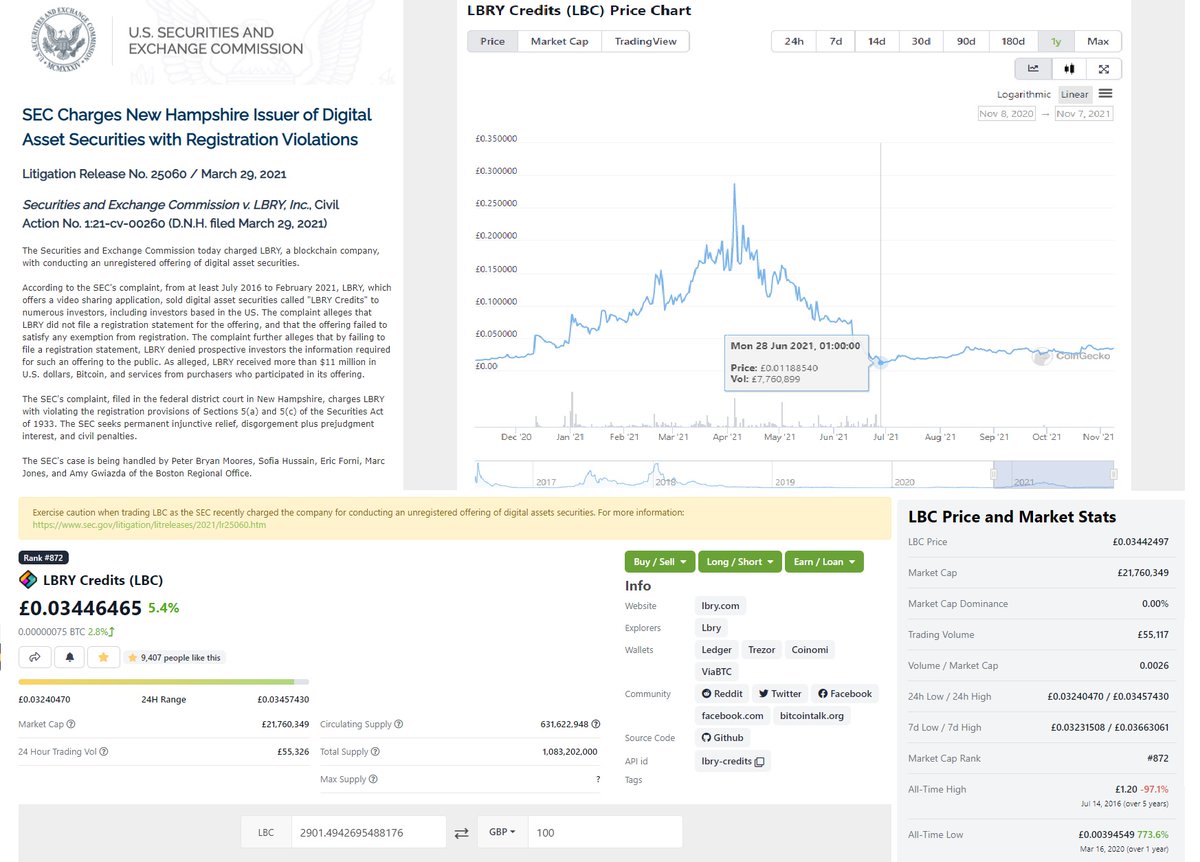The height and width of the screenshot is (862, 1200).
Task: Enable Logarithmic chart scale
Action: coord(1024,95)
